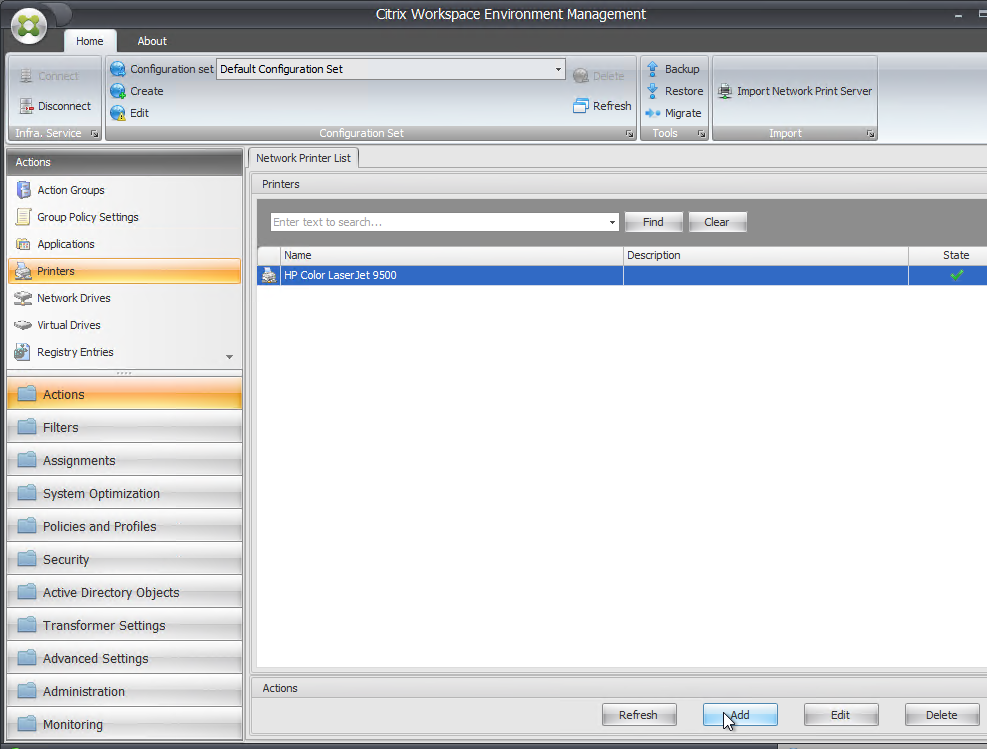Expand the Import group launcher
987x749 pixels.
pos(870,133)
